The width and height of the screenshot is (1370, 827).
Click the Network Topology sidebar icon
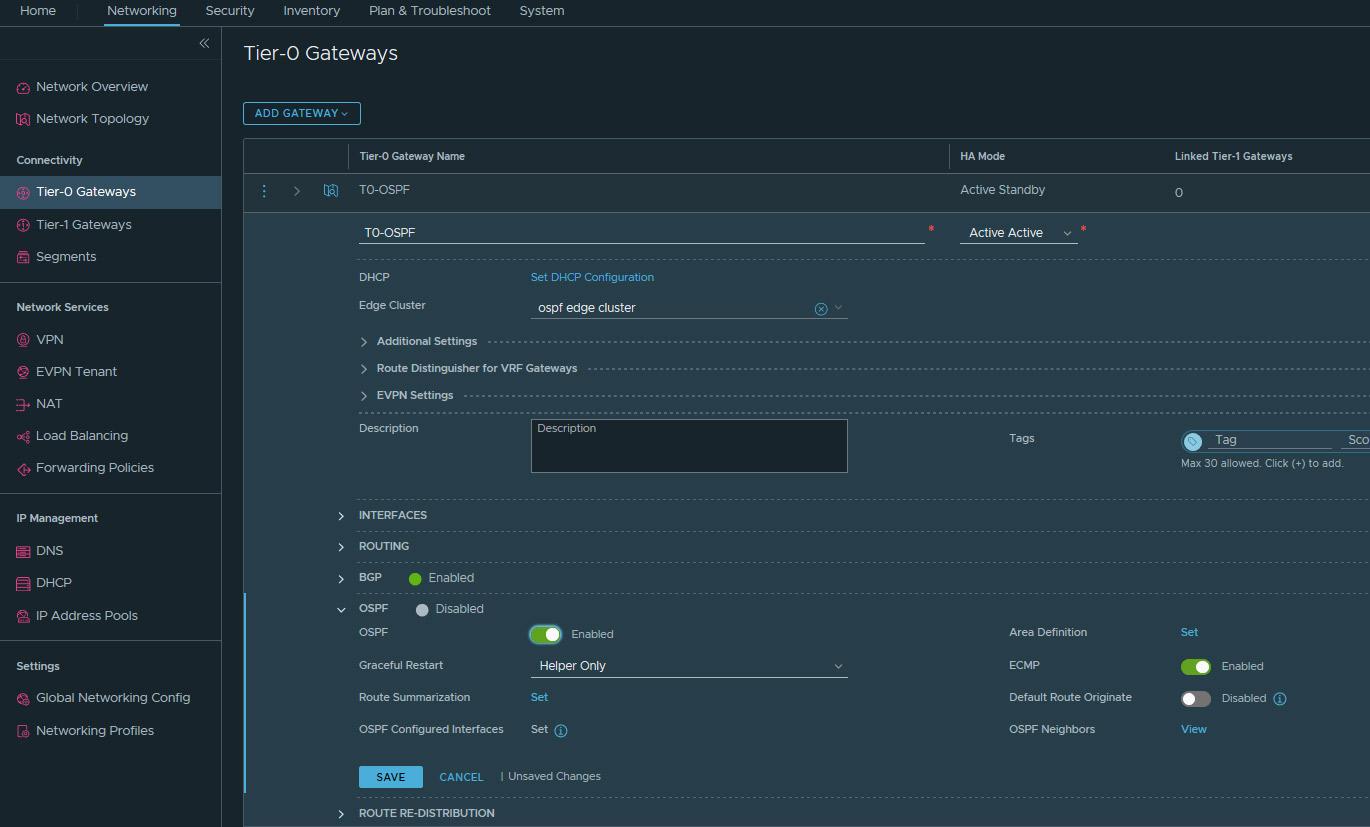click(x=23, y=119)
